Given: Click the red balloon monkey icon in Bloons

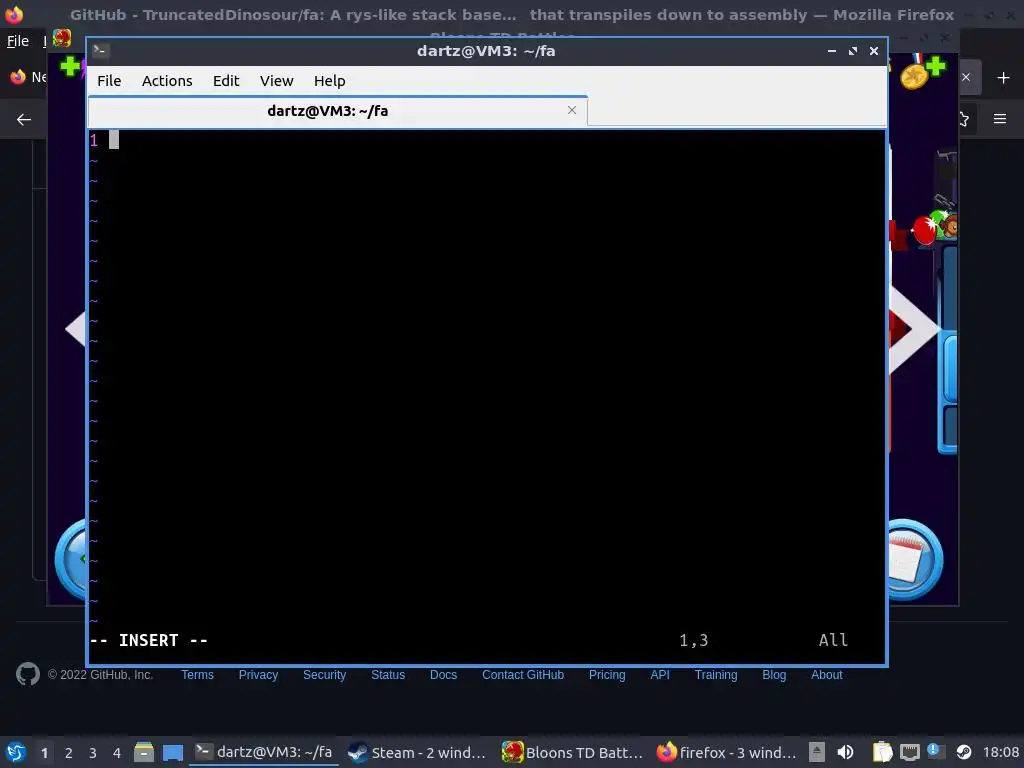Looking at the screenshot, I should (935, 229).
